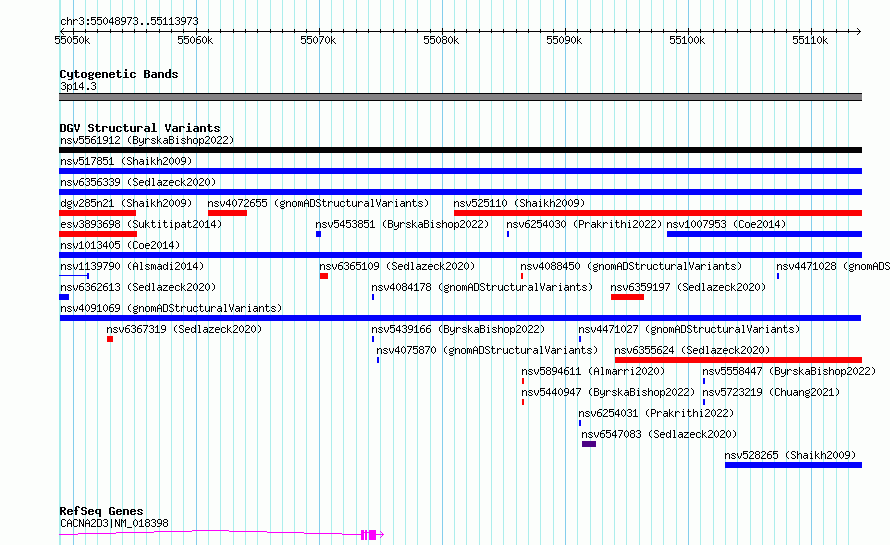Click the nsv528265 (Shaikh2009) label
Screen dimensions: 890x545
tap(790, 455)
